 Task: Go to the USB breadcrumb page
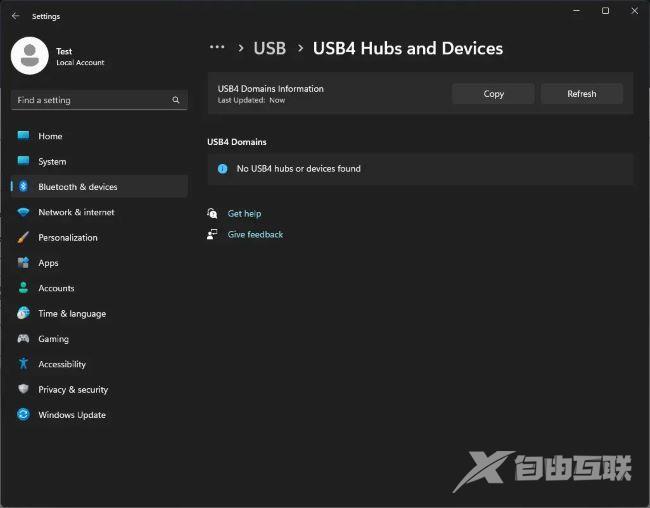(270, 48)
